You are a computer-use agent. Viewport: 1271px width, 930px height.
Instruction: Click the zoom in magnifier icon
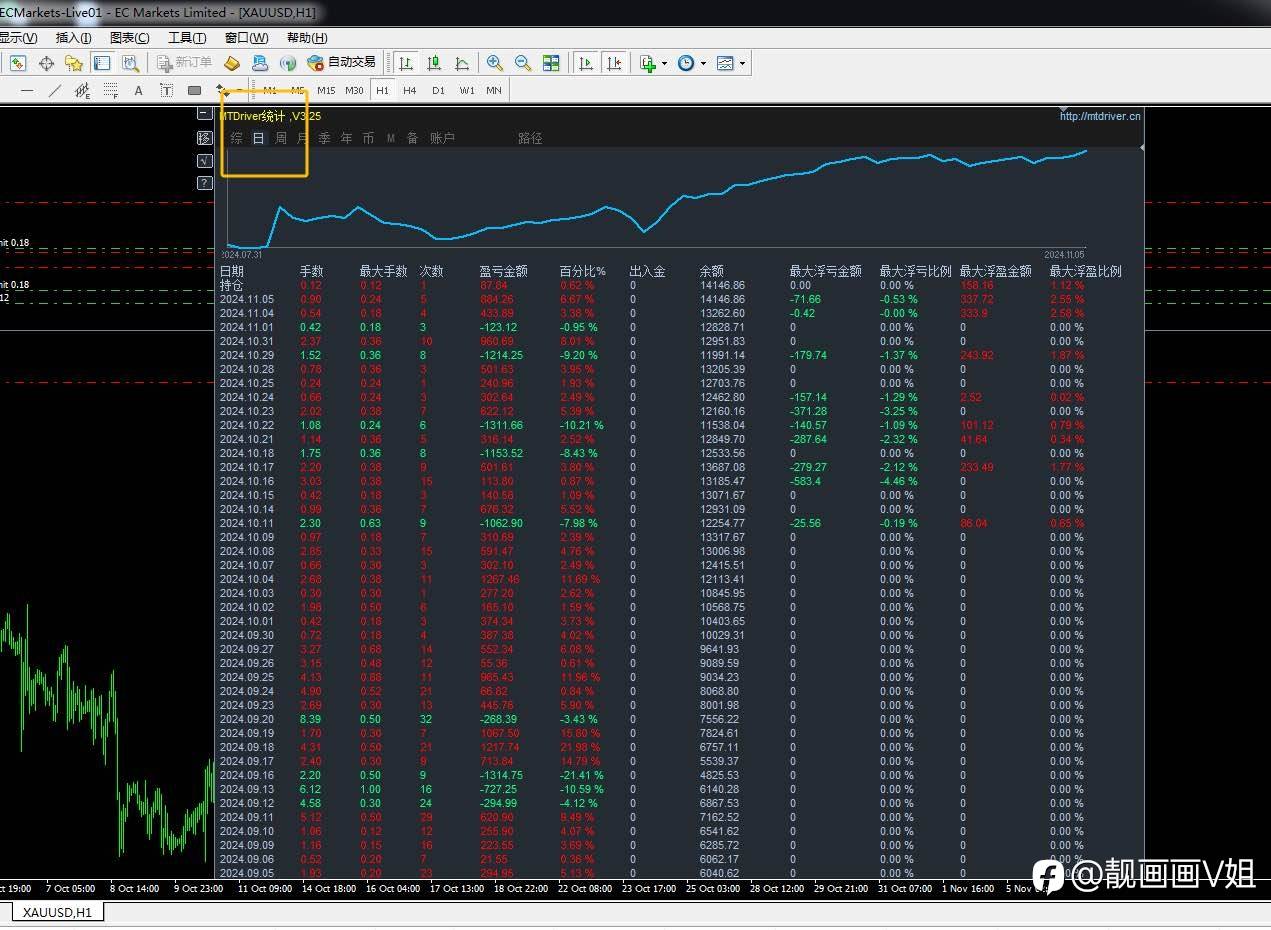[495, 63]
